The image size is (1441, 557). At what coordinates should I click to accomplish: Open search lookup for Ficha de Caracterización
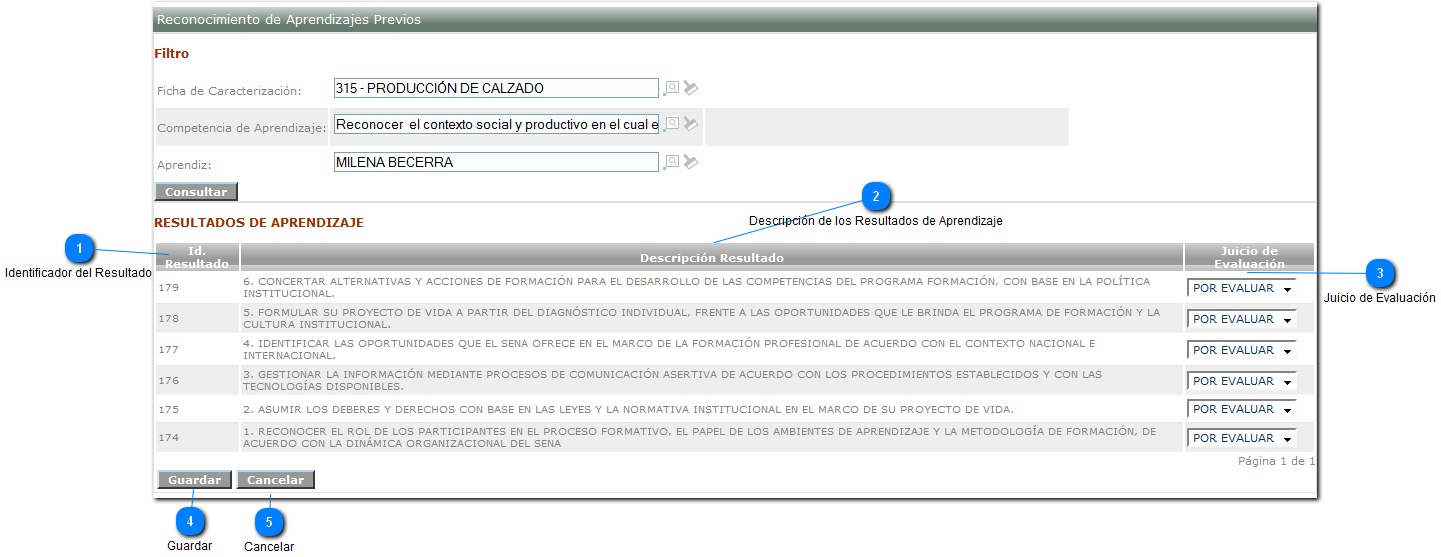[672, 88]
